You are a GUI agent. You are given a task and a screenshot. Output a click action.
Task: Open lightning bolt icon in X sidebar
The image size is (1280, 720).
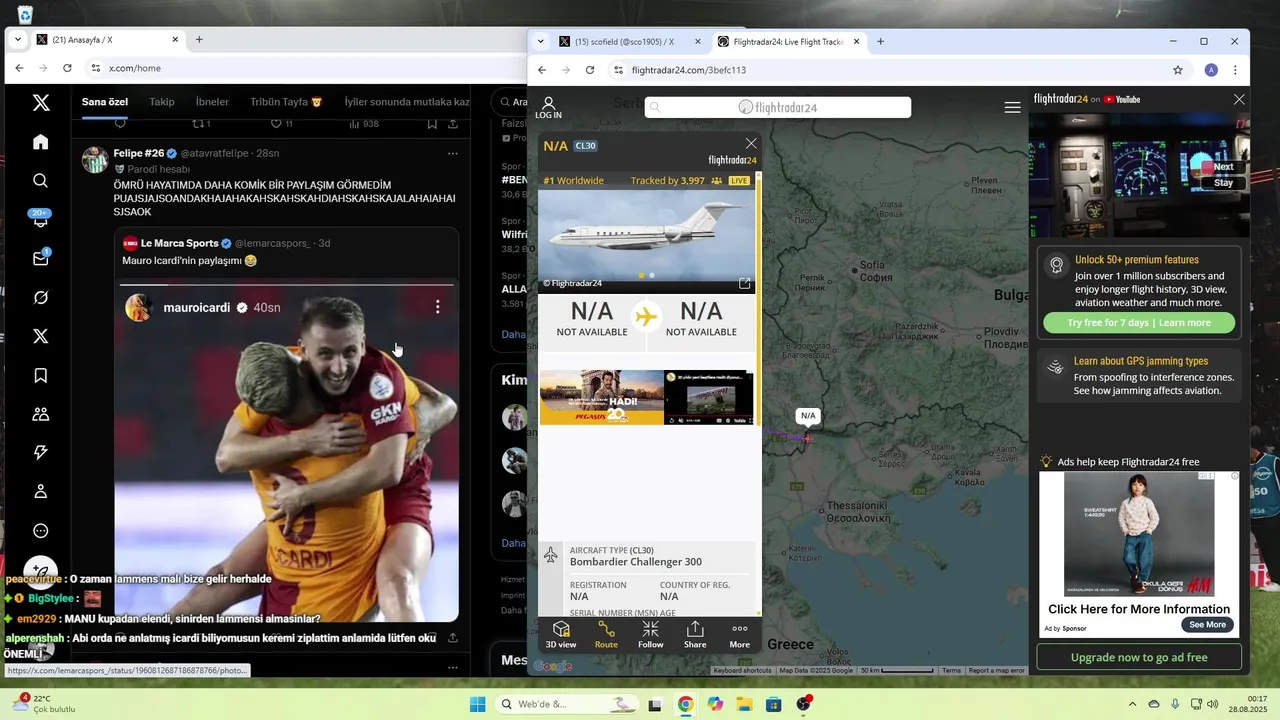click(x=41, y=452)
